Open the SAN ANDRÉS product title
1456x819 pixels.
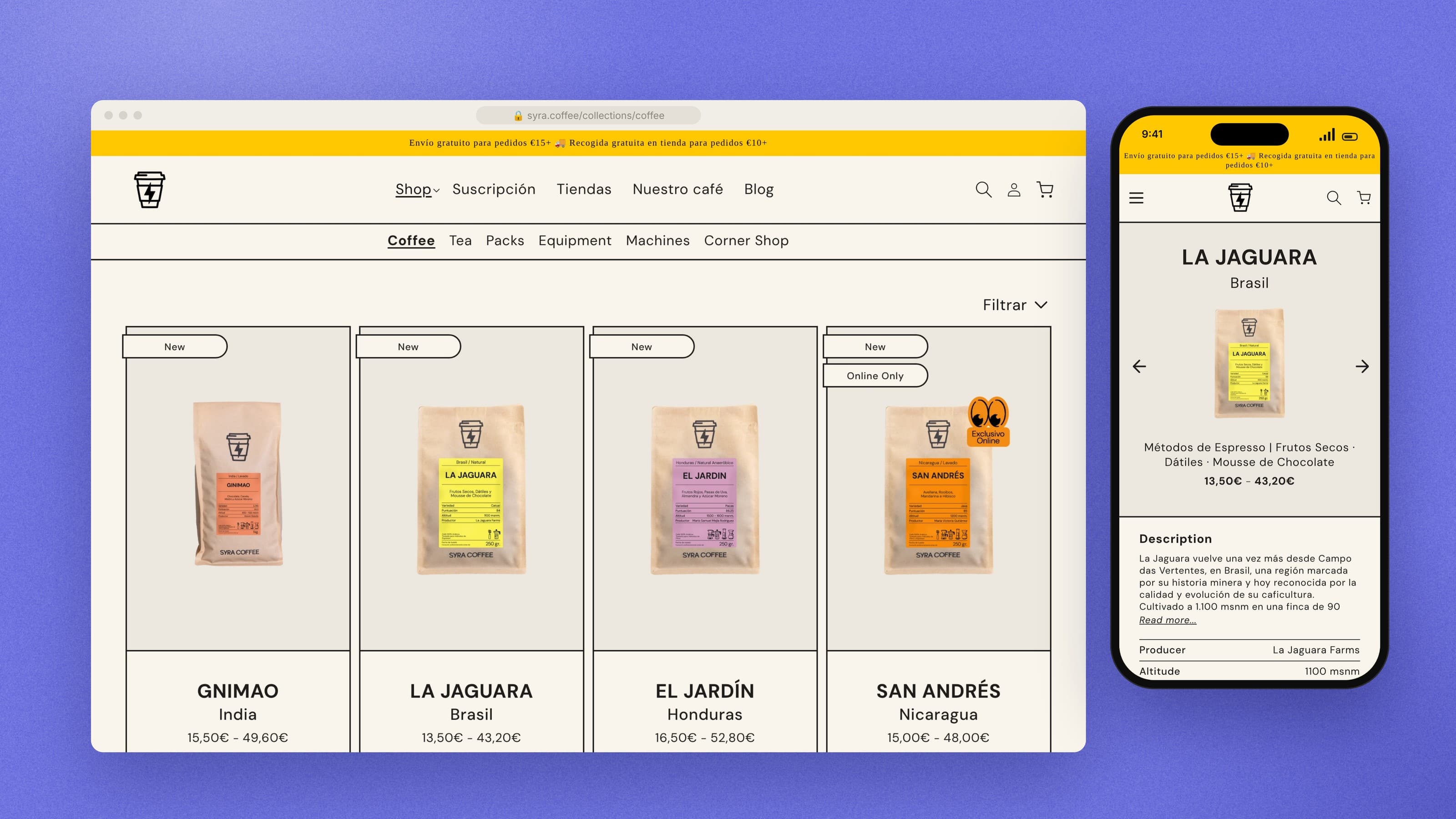pyautogui.click(x=938, y=691)
